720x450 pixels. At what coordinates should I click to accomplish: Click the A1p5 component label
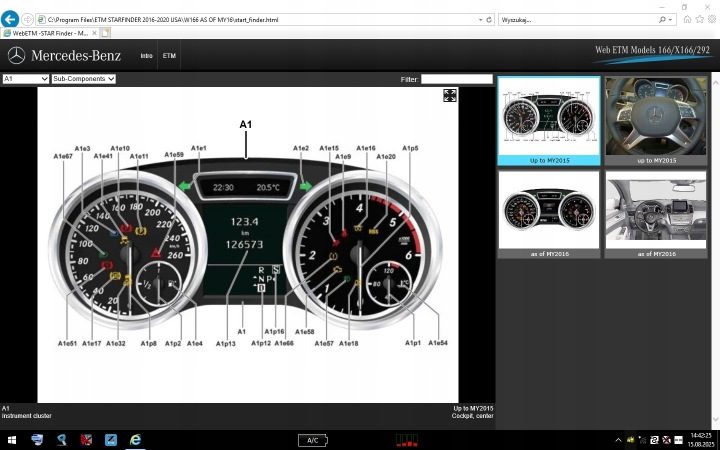[x=410, y=148]
